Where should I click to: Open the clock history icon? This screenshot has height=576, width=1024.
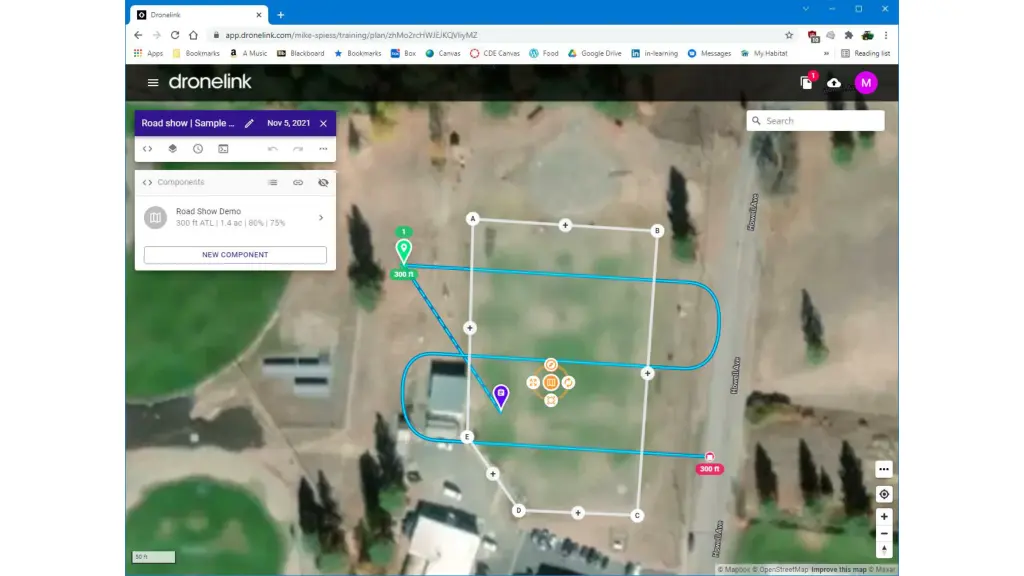(x=198, y=149)
